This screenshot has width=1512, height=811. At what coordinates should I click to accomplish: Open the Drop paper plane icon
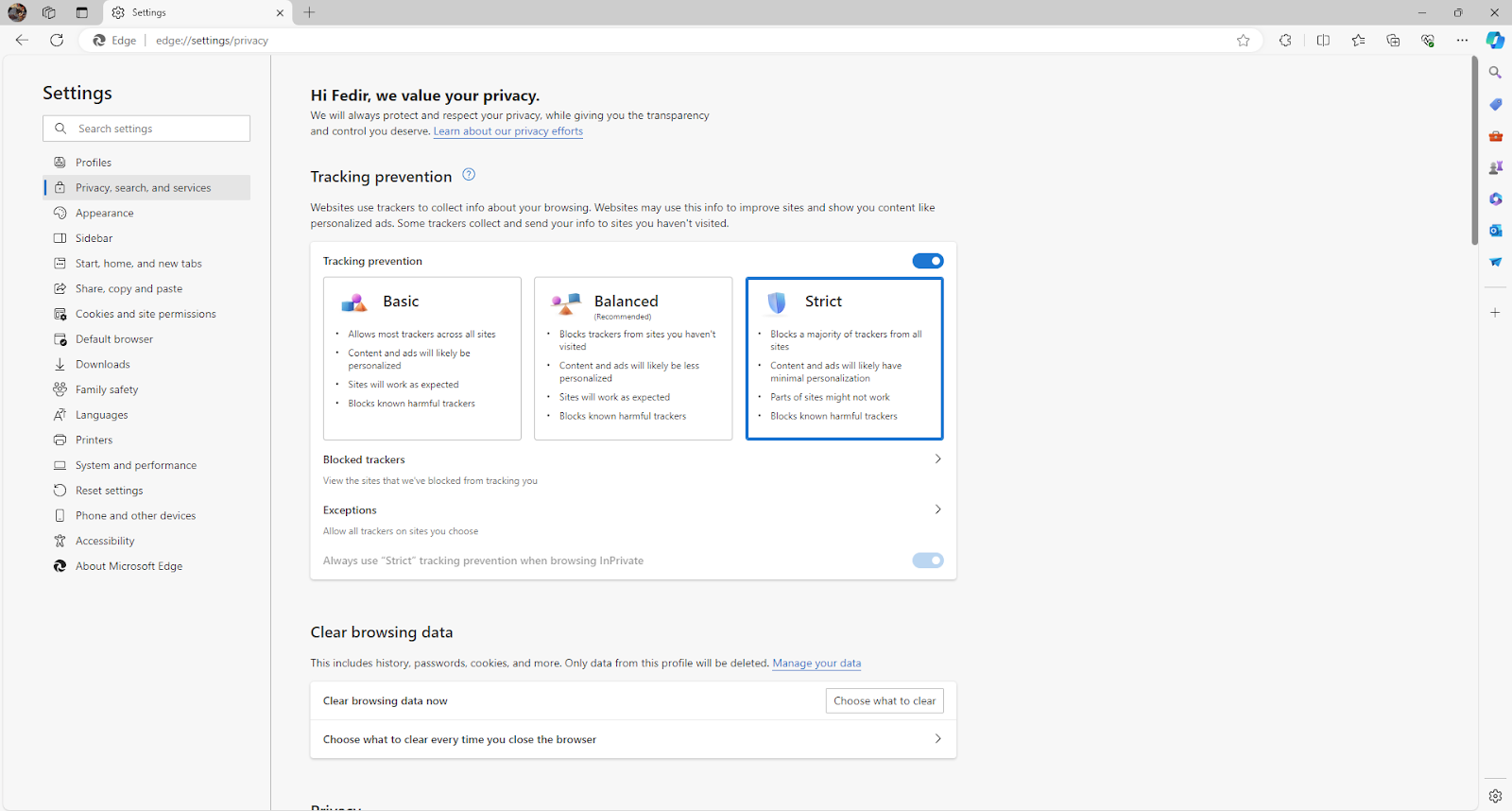(1495, 262)
